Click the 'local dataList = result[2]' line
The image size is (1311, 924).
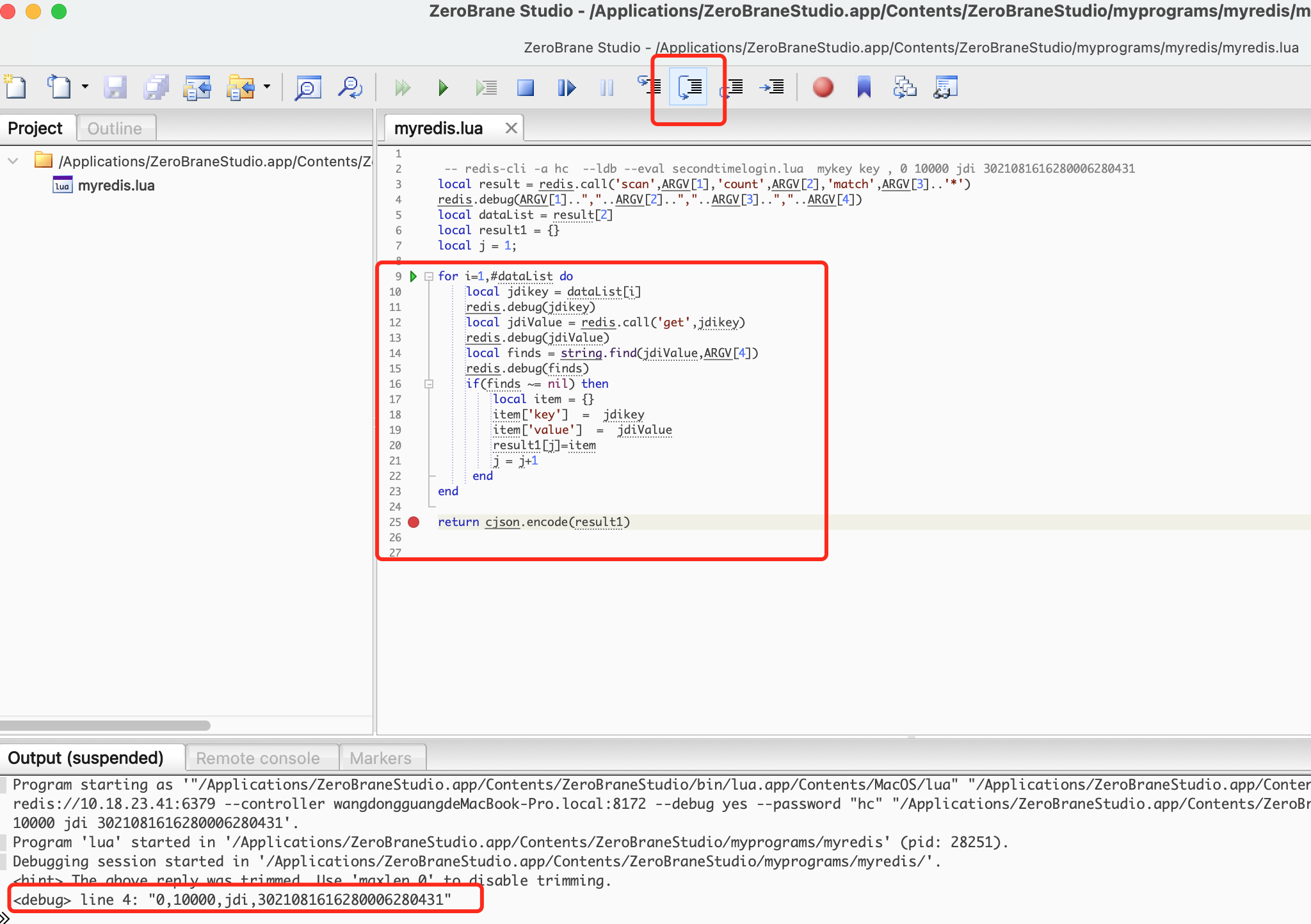[x=526, y=215]
